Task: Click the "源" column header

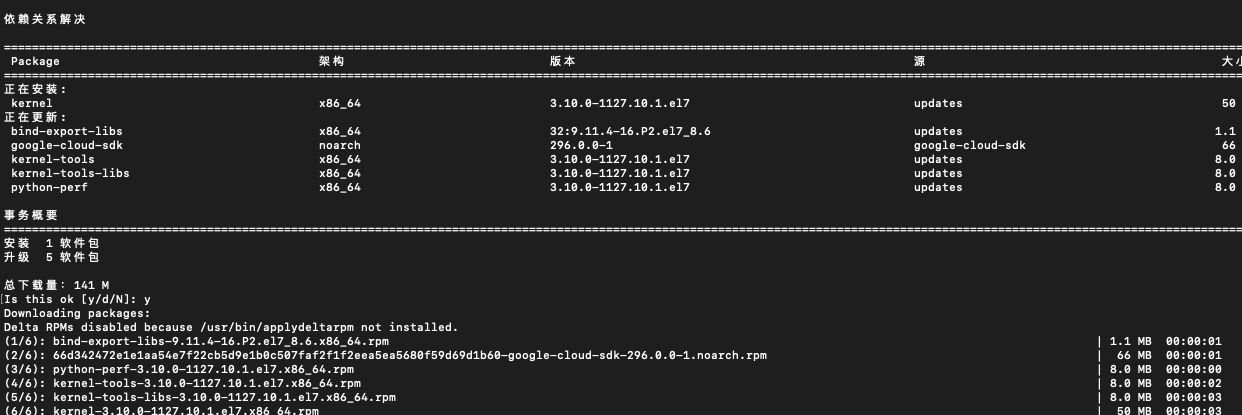Action: click(919, 61)
